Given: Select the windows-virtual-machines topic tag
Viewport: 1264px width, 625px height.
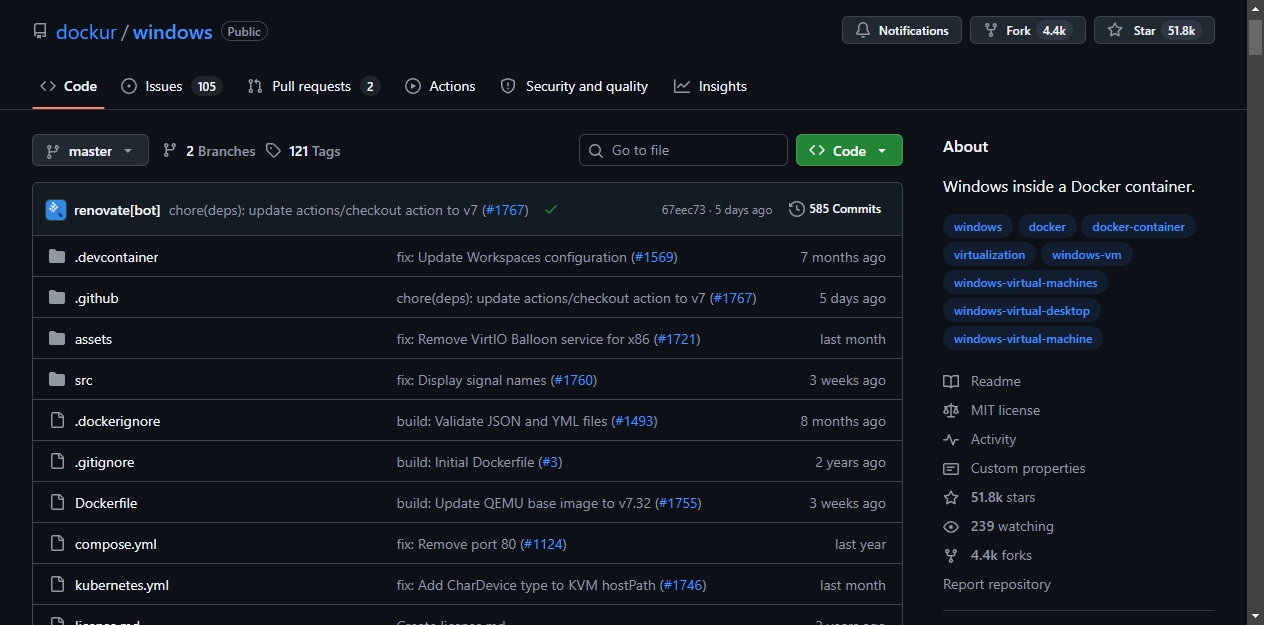Looking at the screenshot, I should (x=1025, y=283).
